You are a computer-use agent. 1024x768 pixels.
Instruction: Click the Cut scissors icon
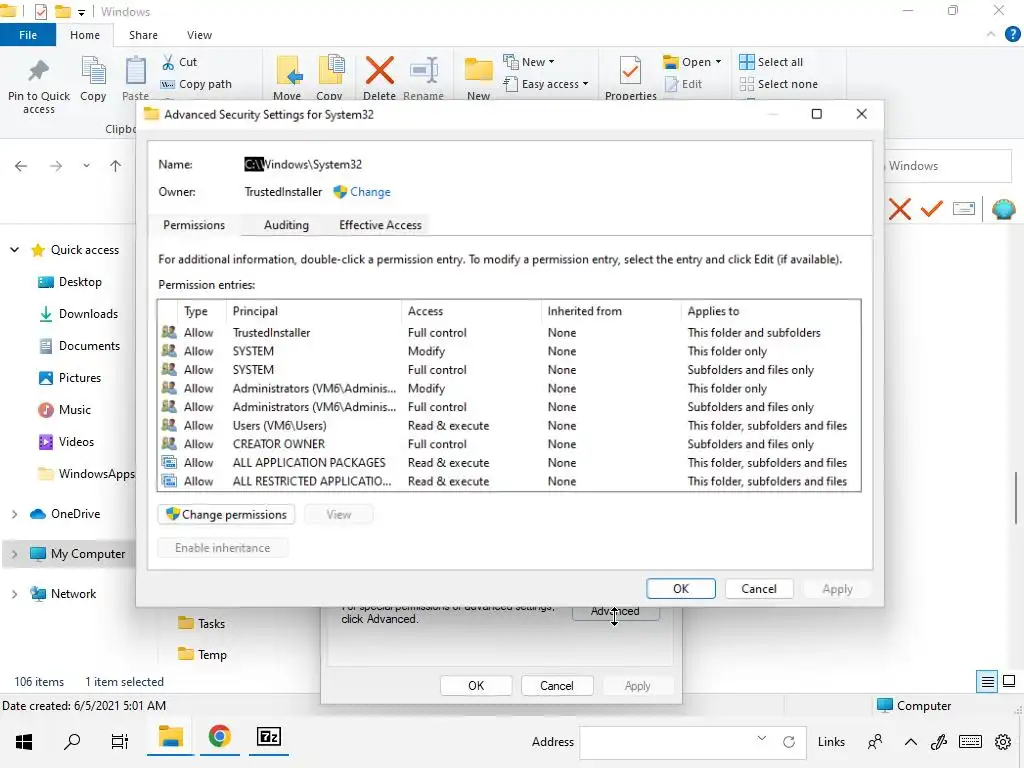(168, 62)
